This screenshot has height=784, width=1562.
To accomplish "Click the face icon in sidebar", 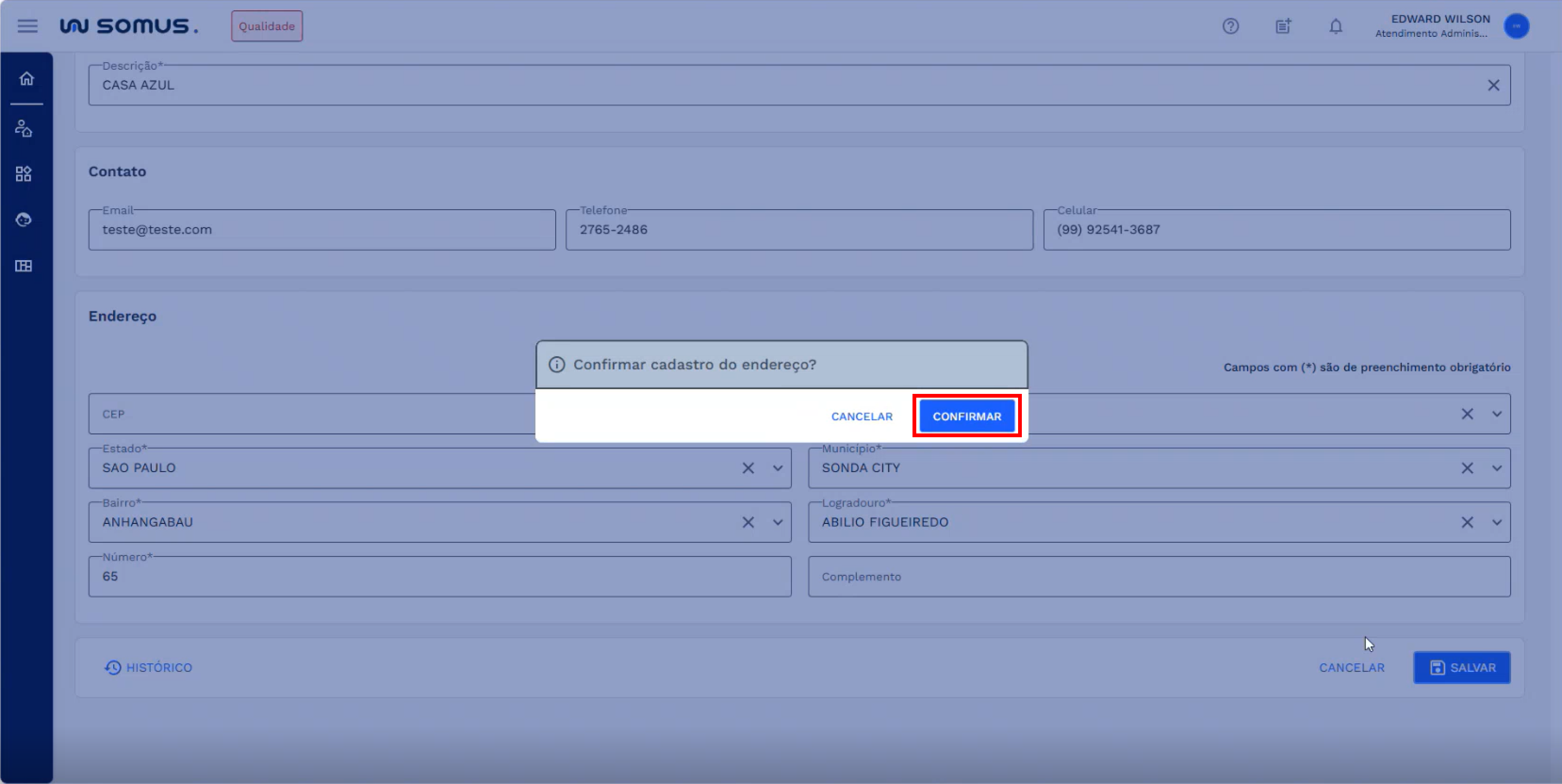I will [x=24, y=220].
